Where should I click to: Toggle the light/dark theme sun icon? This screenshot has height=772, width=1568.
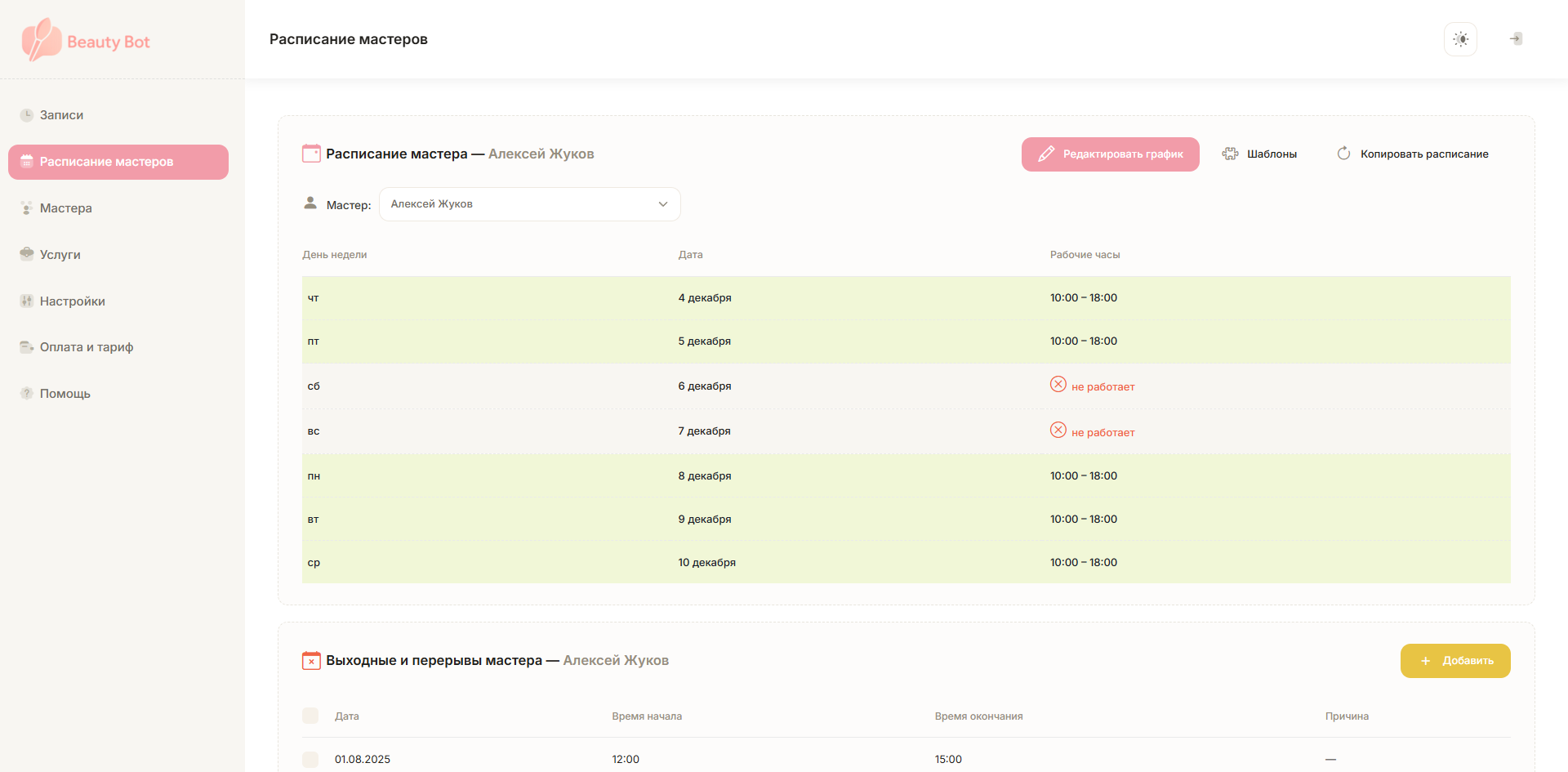(1460, 39)
